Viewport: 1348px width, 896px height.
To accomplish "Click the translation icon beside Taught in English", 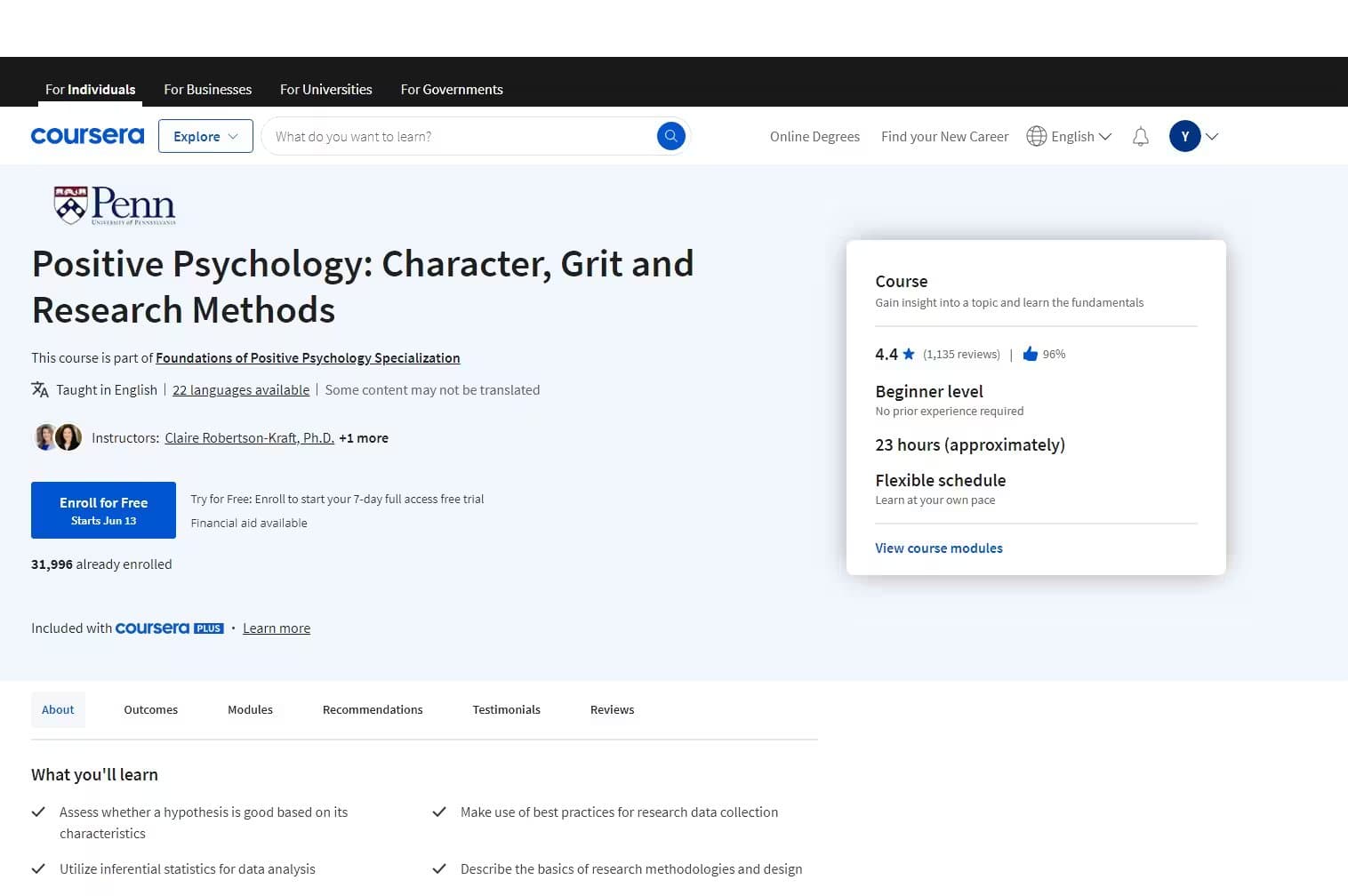I will [x=40, y=389].
